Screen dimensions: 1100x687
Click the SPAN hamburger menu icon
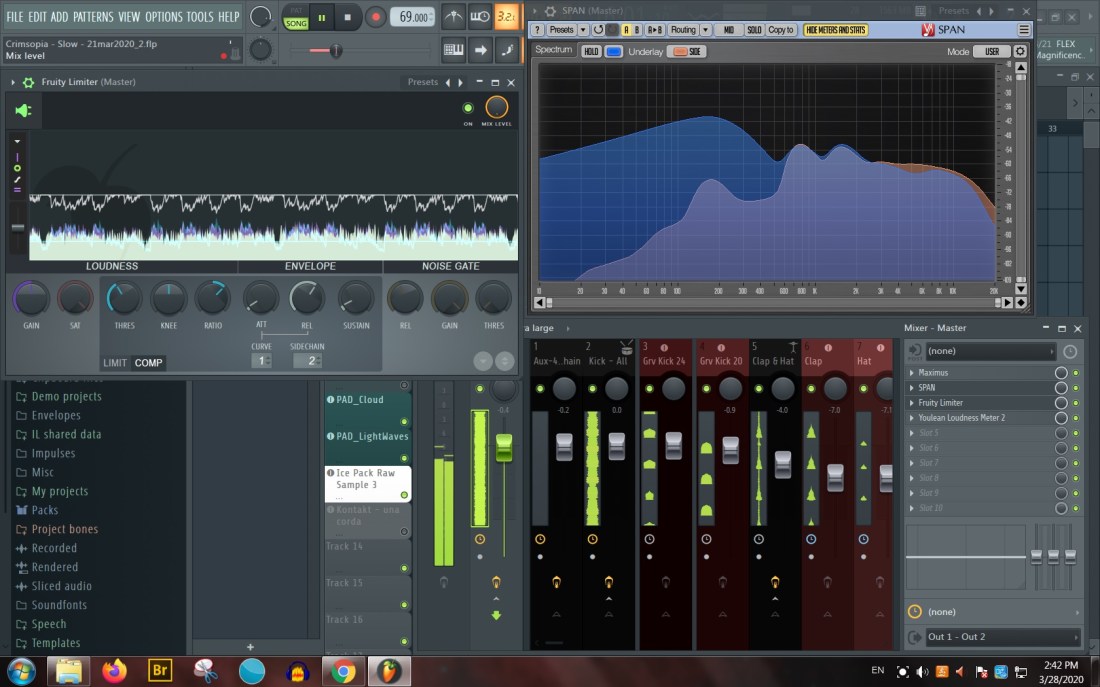(1023, 30)
